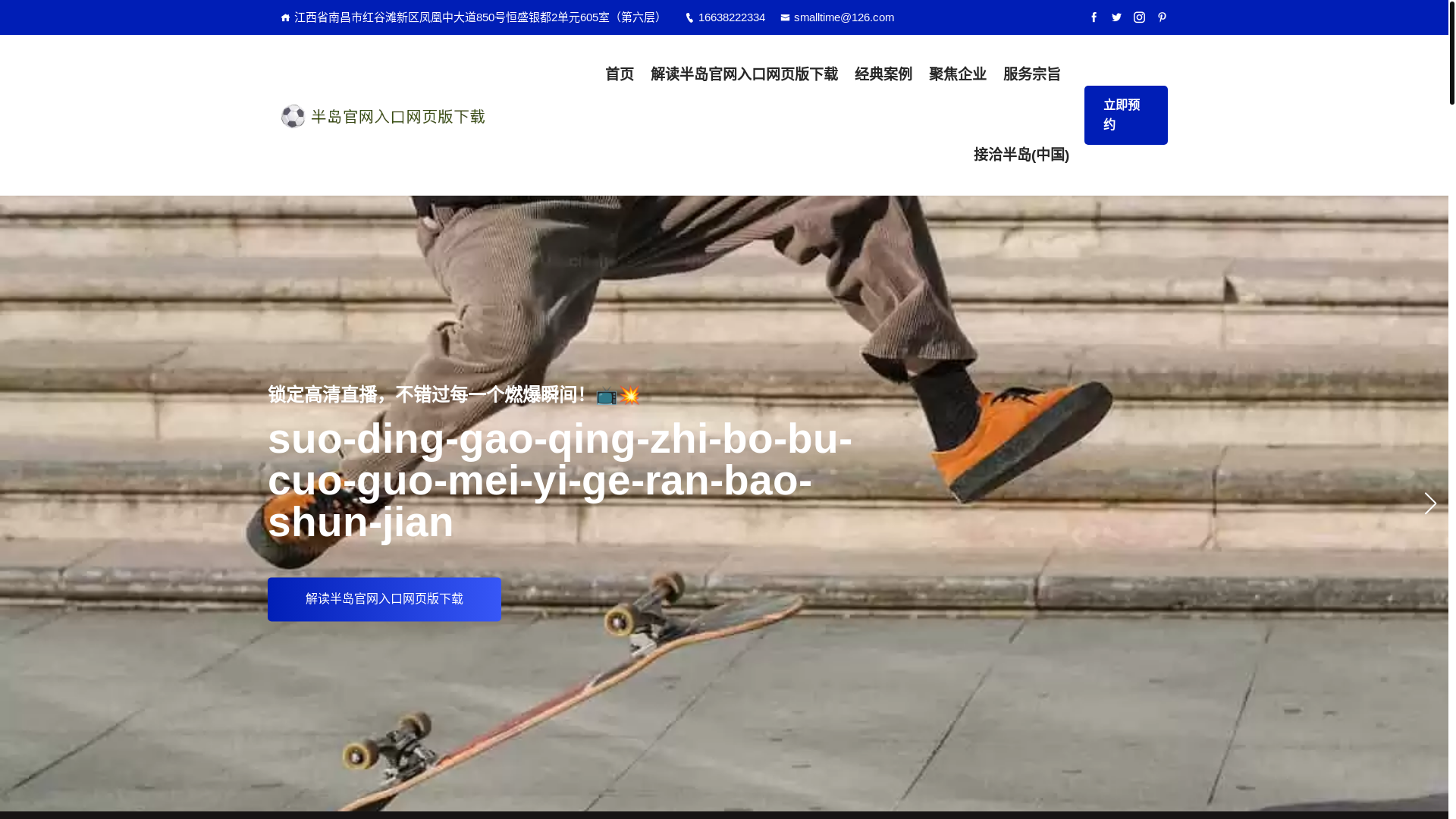Click the envelope icon beside the email address
Screen dimensions: 1456x819
[x=785, y=17]
